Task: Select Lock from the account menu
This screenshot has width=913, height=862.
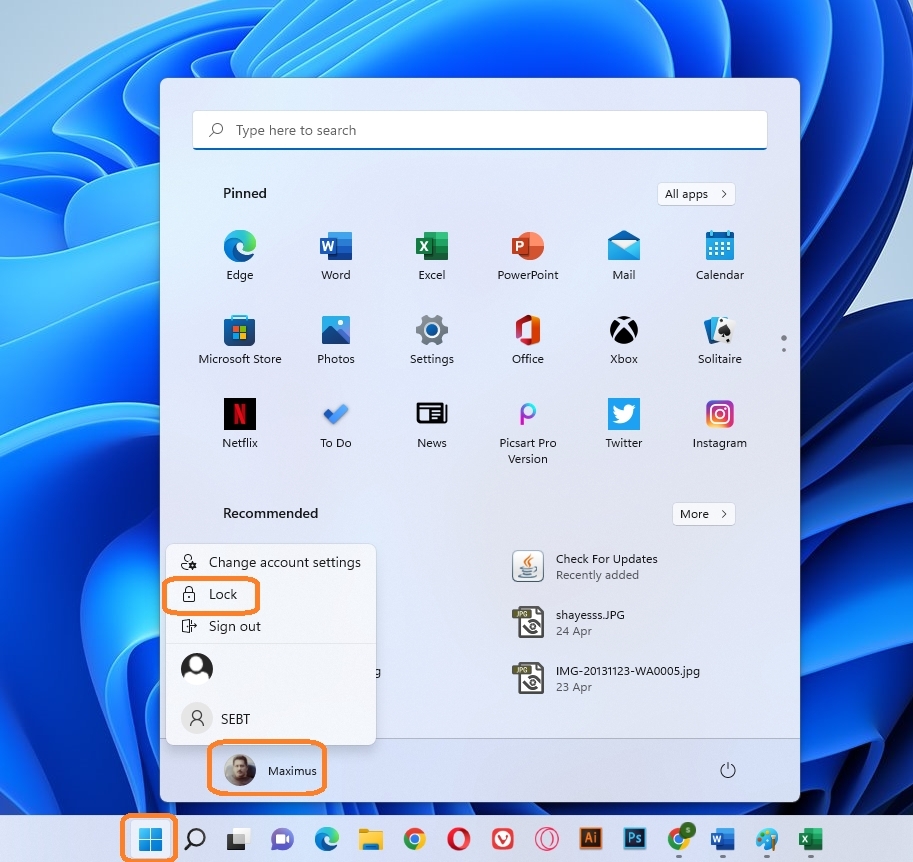Action: pos(222,595)
